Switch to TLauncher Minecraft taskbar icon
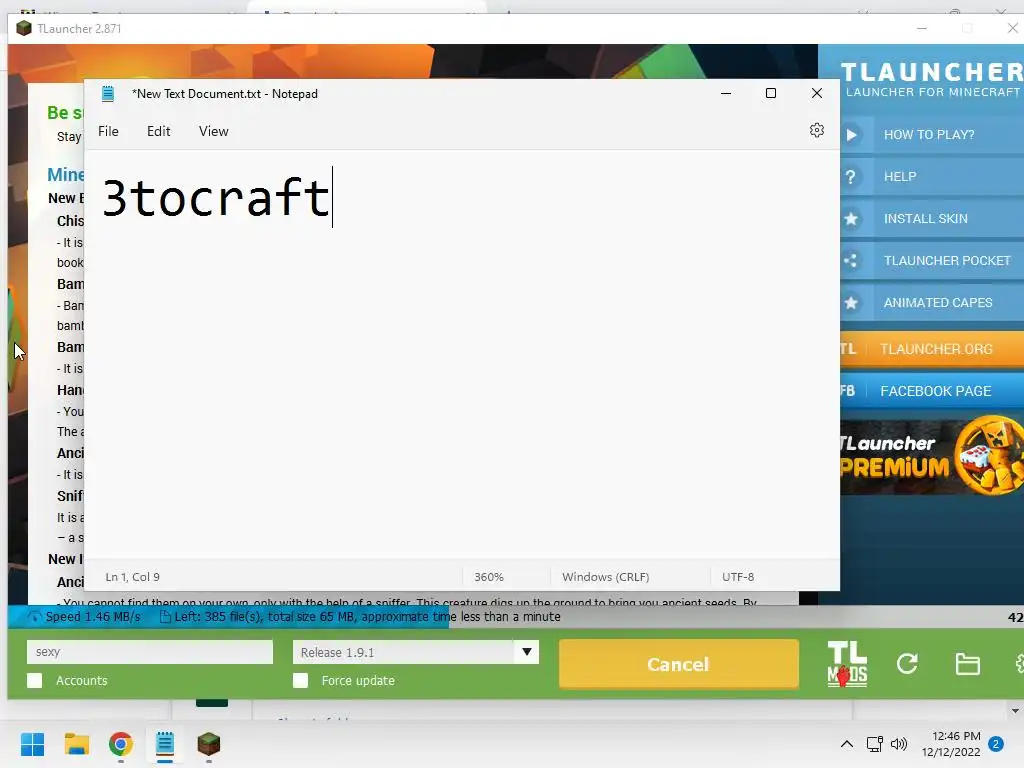Screen dimensions: 1024x768 point(209,744)
